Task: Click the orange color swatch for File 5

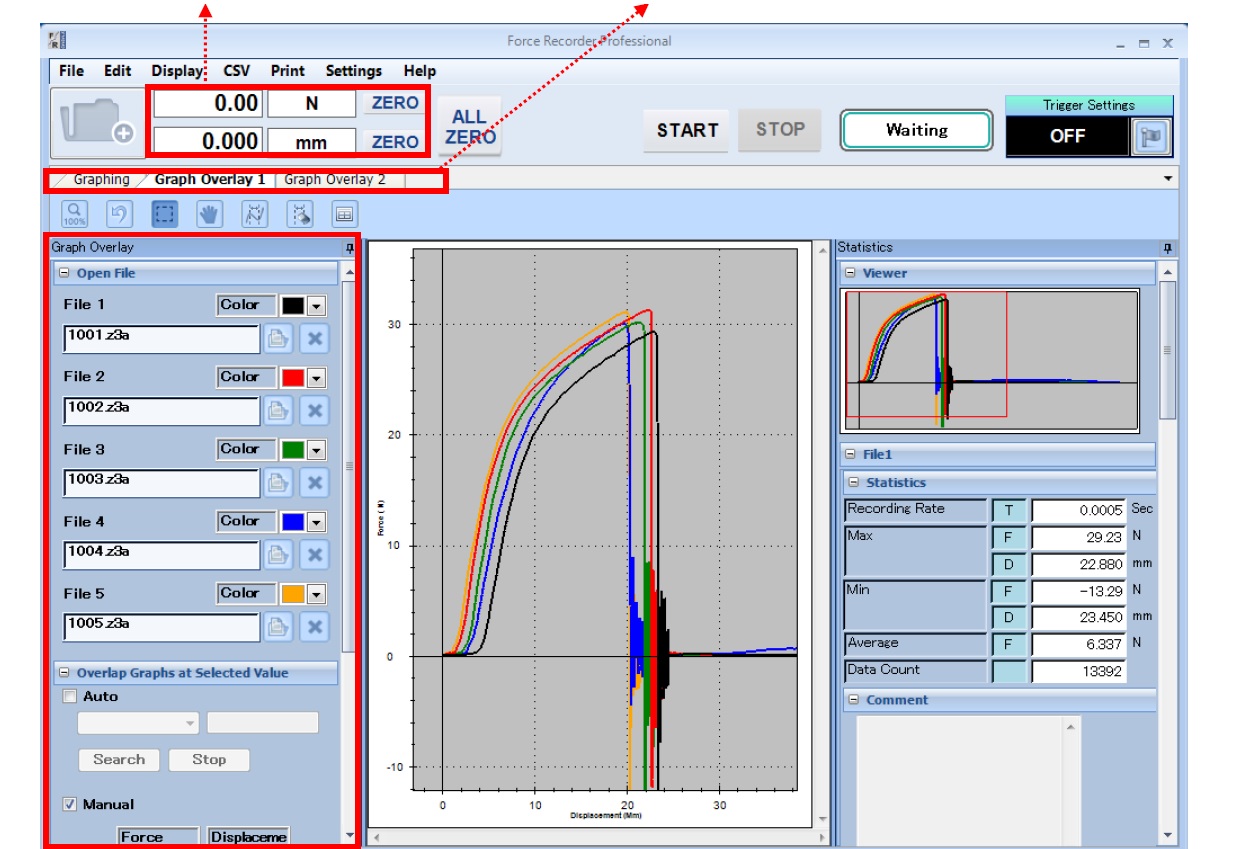Action: pos(292,594)
